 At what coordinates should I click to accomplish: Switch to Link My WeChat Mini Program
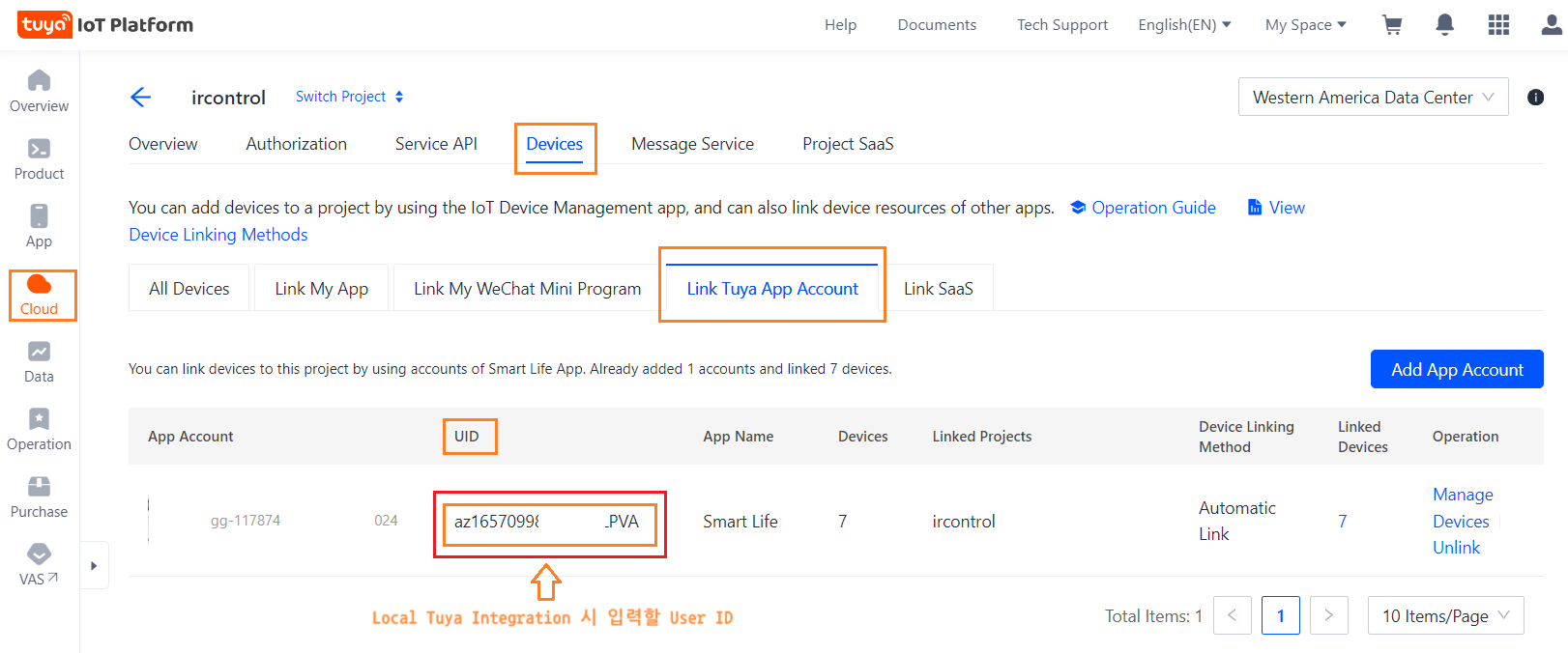[527, 288]
